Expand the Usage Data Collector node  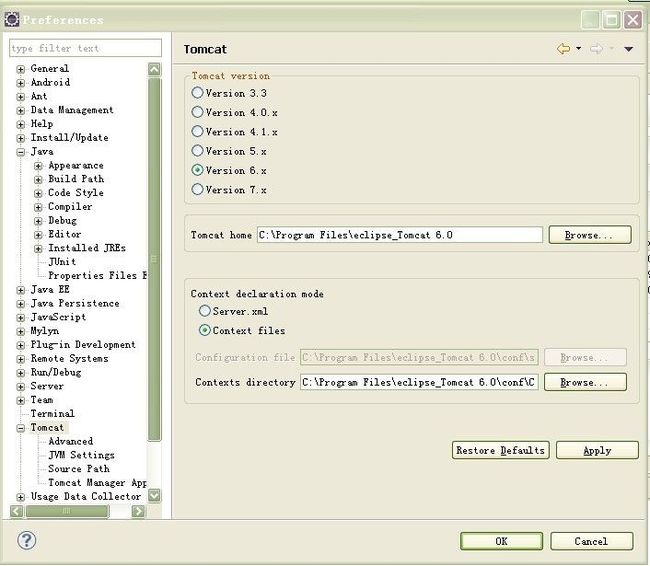coord(20,497)
